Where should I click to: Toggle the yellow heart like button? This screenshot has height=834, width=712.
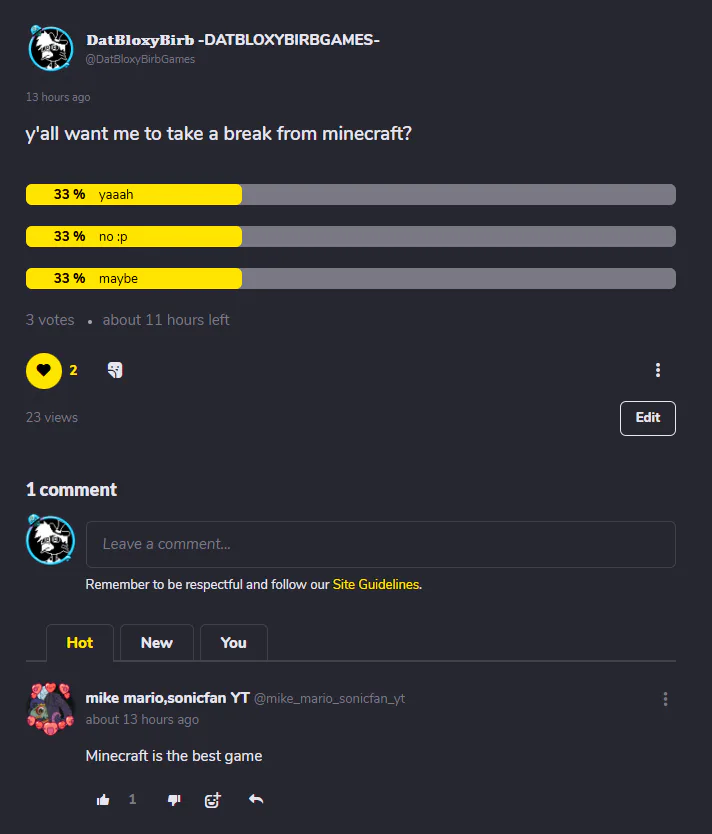[x=44, y=371]
